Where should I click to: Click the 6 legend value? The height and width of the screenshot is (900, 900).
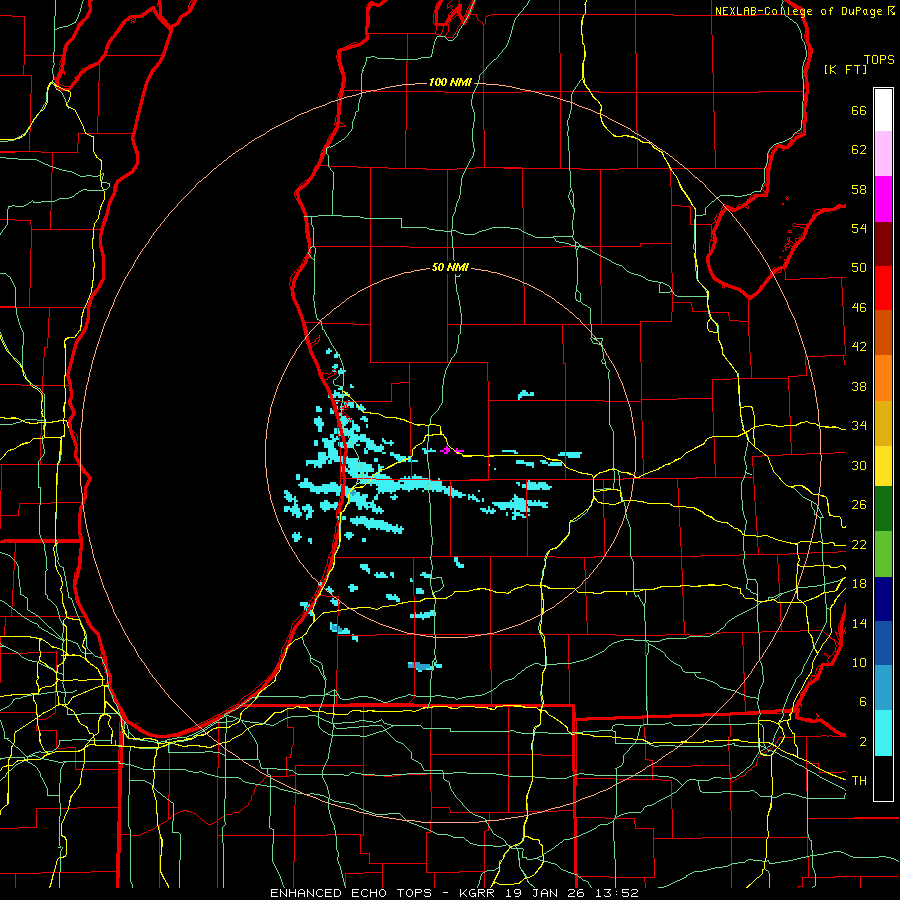pyautogui.click(x=863, y=702)
